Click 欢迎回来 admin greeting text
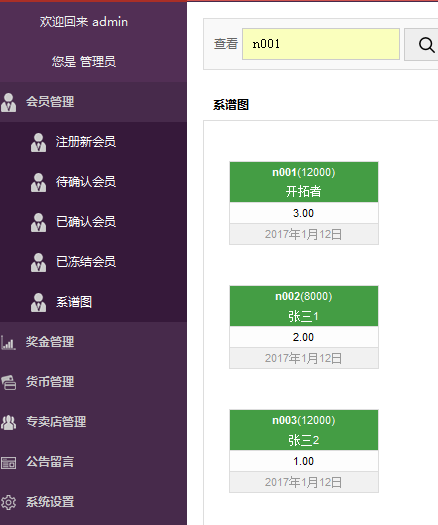The height and width of the screenshot is (525, 438). tap(84, 22)
